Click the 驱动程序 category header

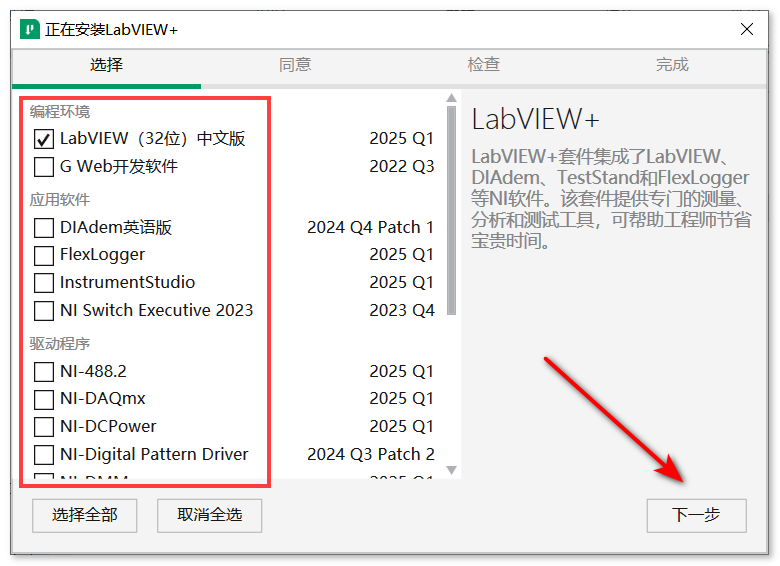pos(60,344)
